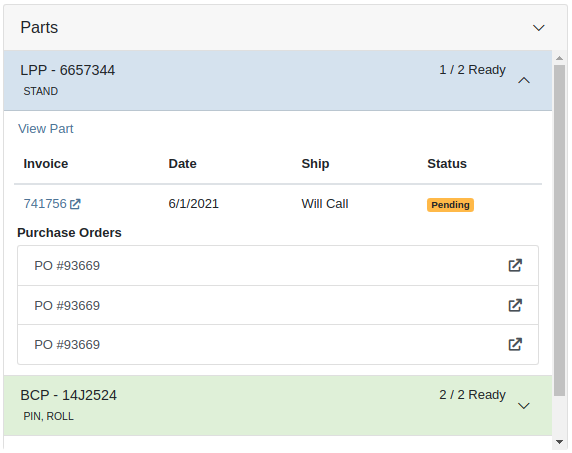Click the vertical scrollbar thumb
Image resolution: width=572 pixels, height=453 pixels.
559,230
